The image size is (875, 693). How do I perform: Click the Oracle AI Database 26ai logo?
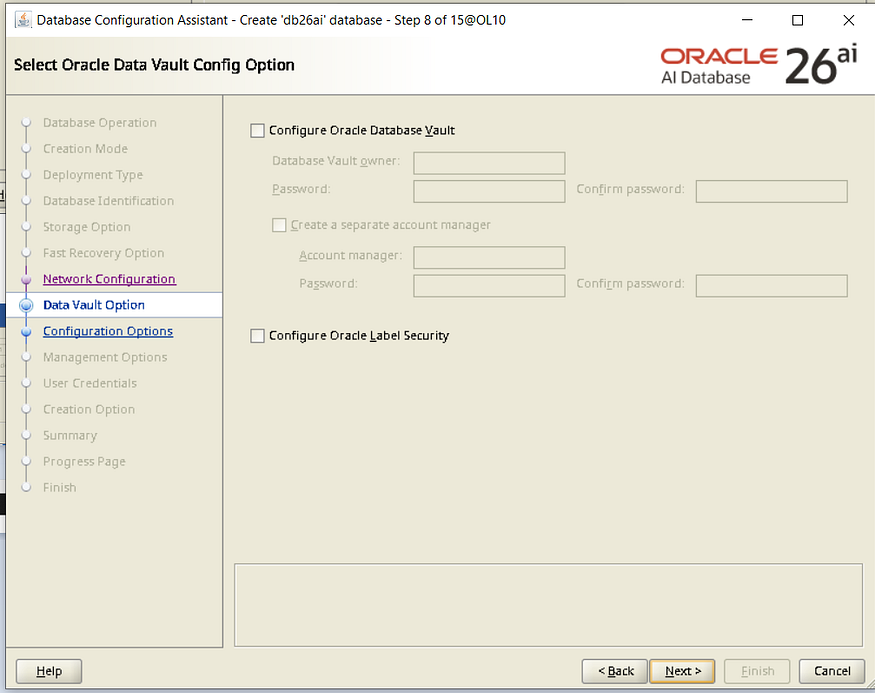tap(758, 65)
